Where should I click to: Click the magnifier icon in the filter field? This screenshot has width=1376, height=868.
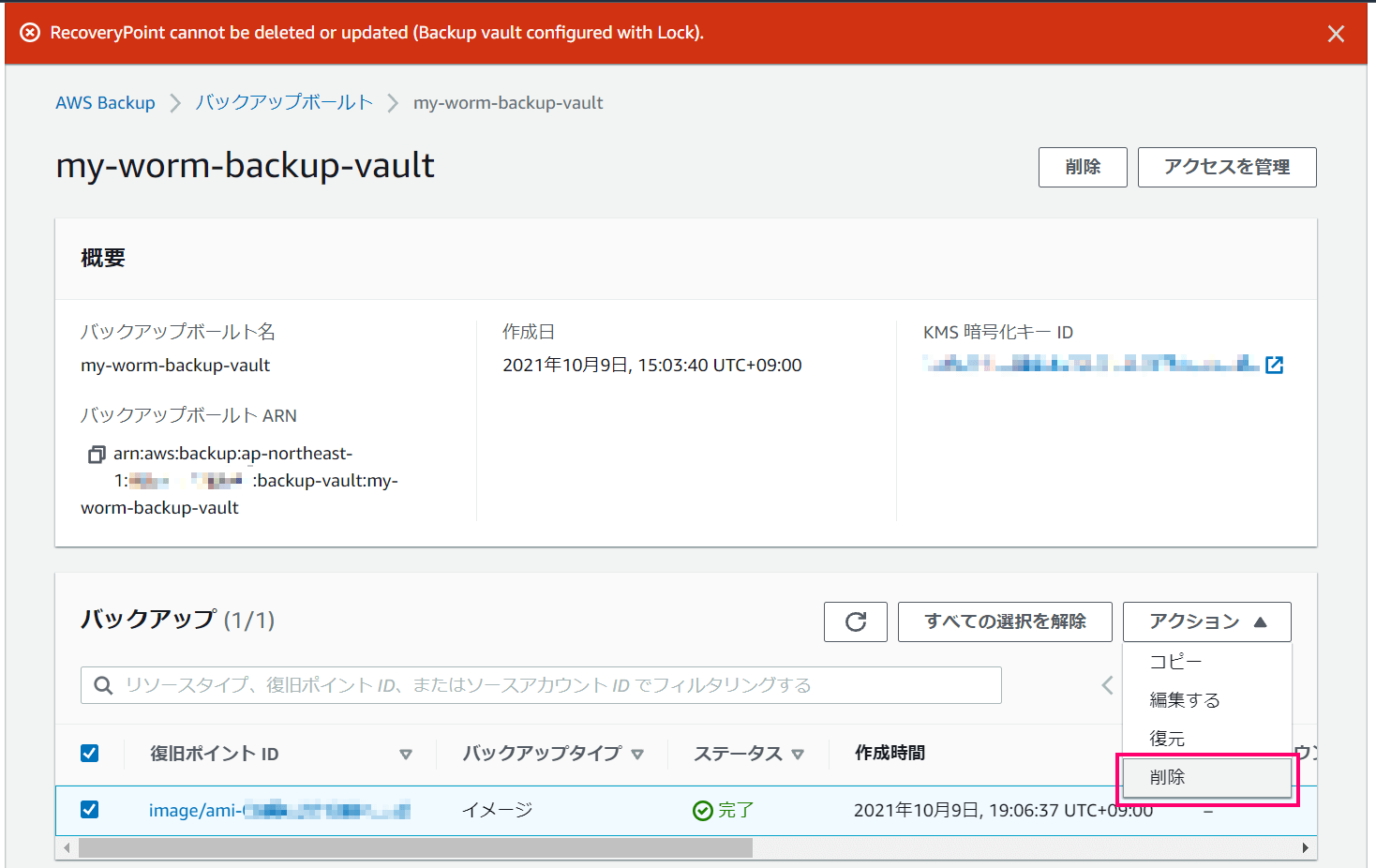(103, 685)
